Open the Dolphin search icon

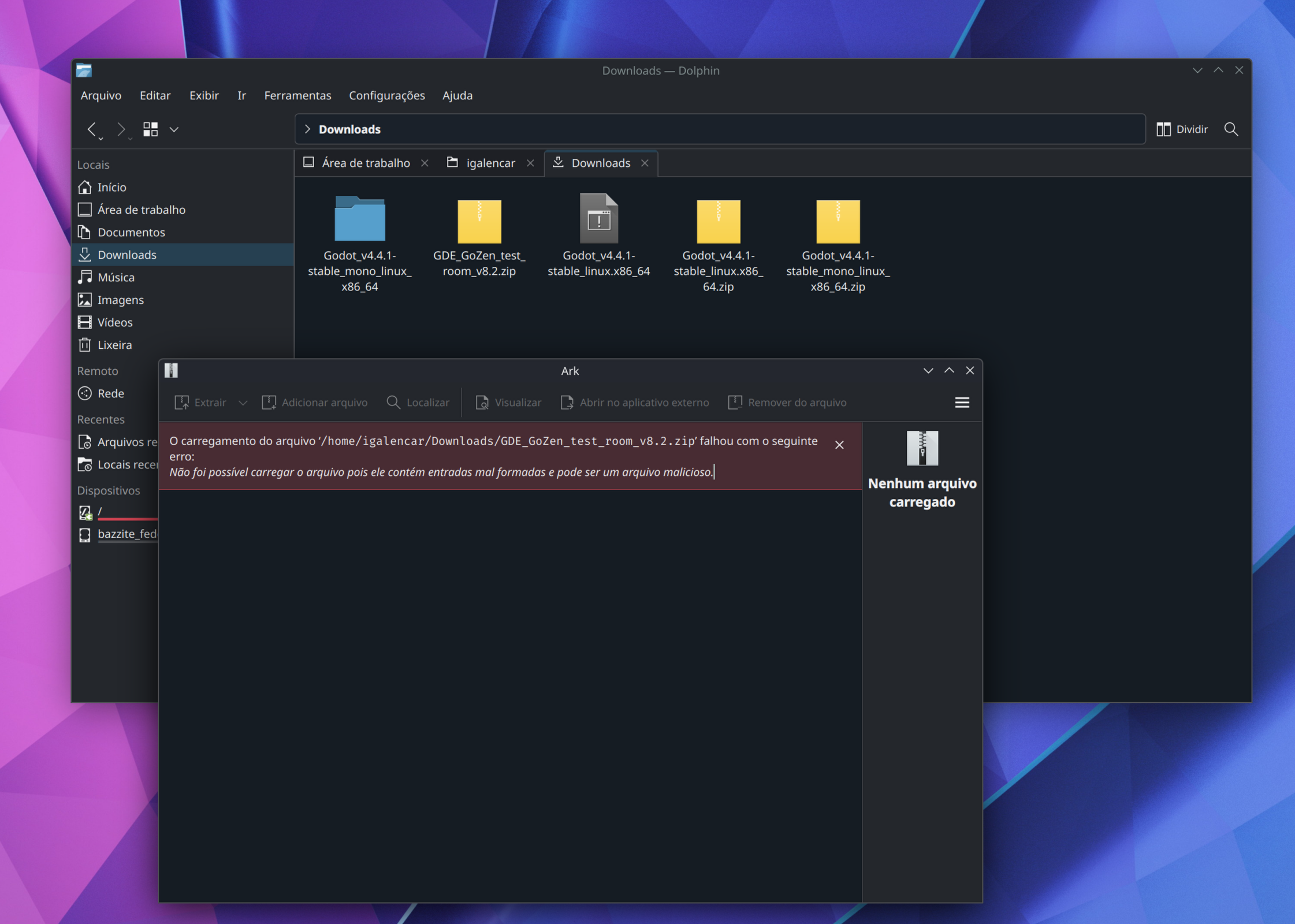(1231, 129)
